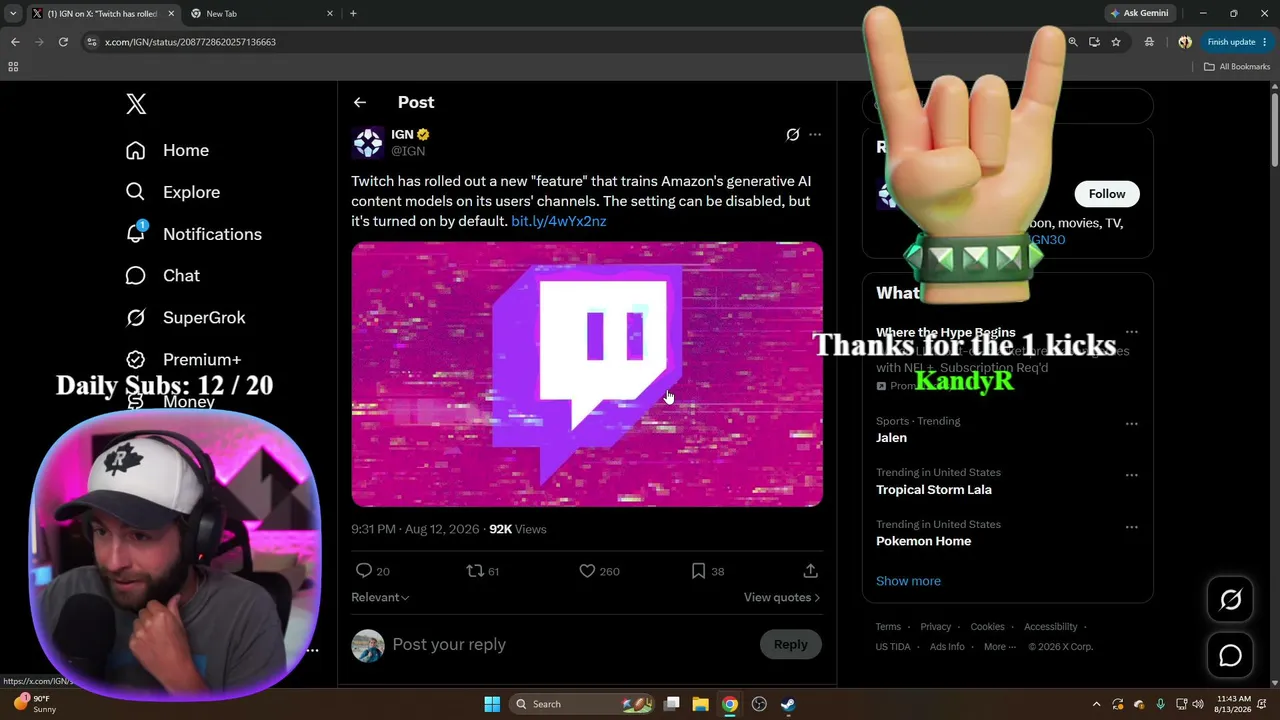Open Privacy footer link
The height and width of the screenshot is (720, 1280).
pyautogui.click(x=936, y=627)
